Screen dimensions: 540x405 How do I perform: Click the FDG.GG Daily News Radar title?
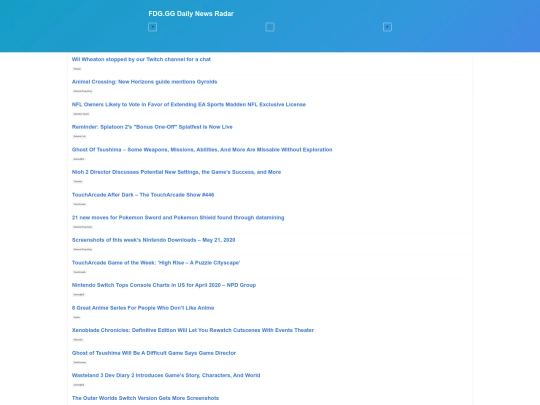[x=191, y=14]
